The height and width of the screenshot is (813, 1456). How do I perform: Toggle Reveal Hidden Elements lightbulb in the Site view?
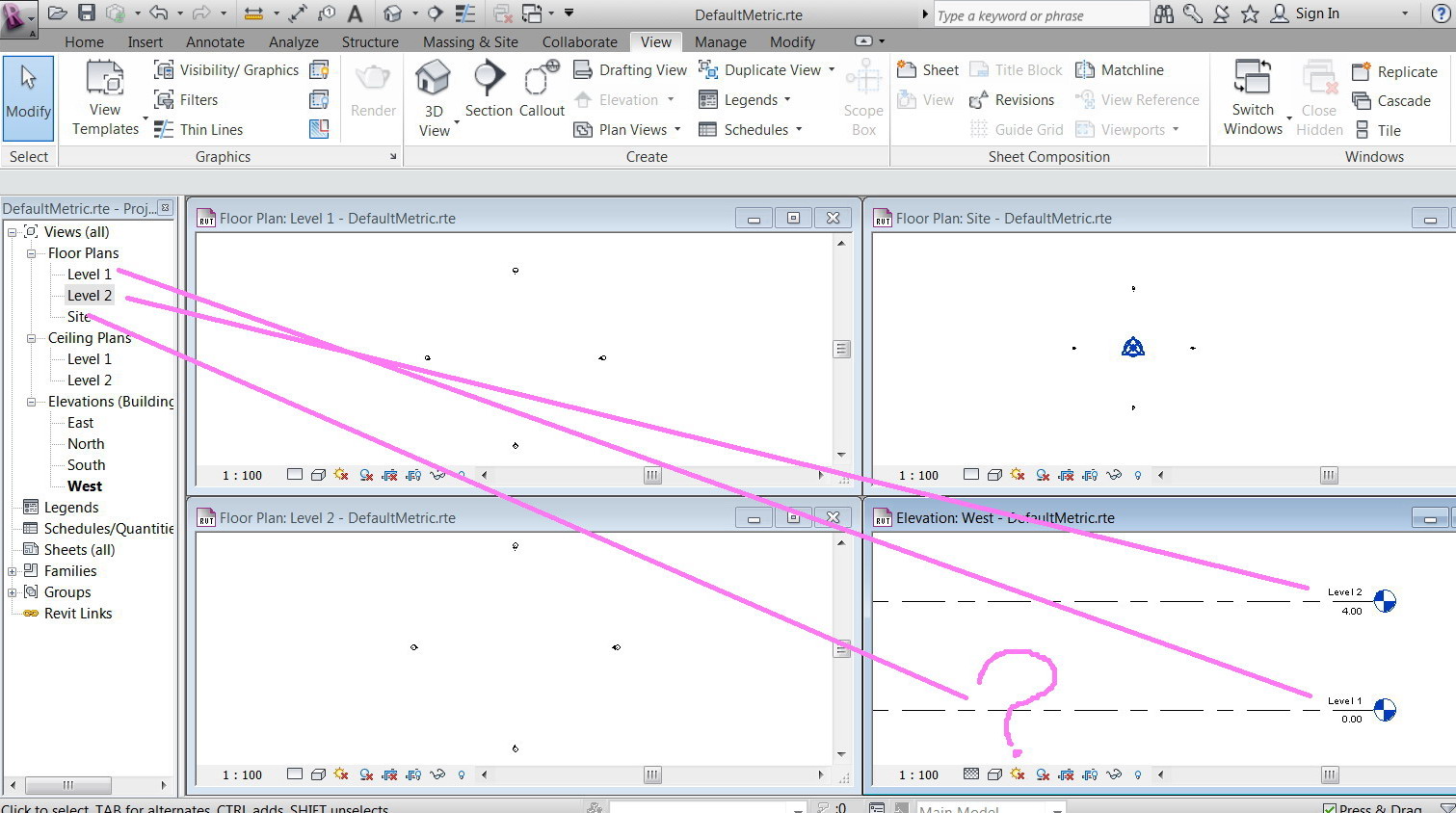pos(1138,475)
